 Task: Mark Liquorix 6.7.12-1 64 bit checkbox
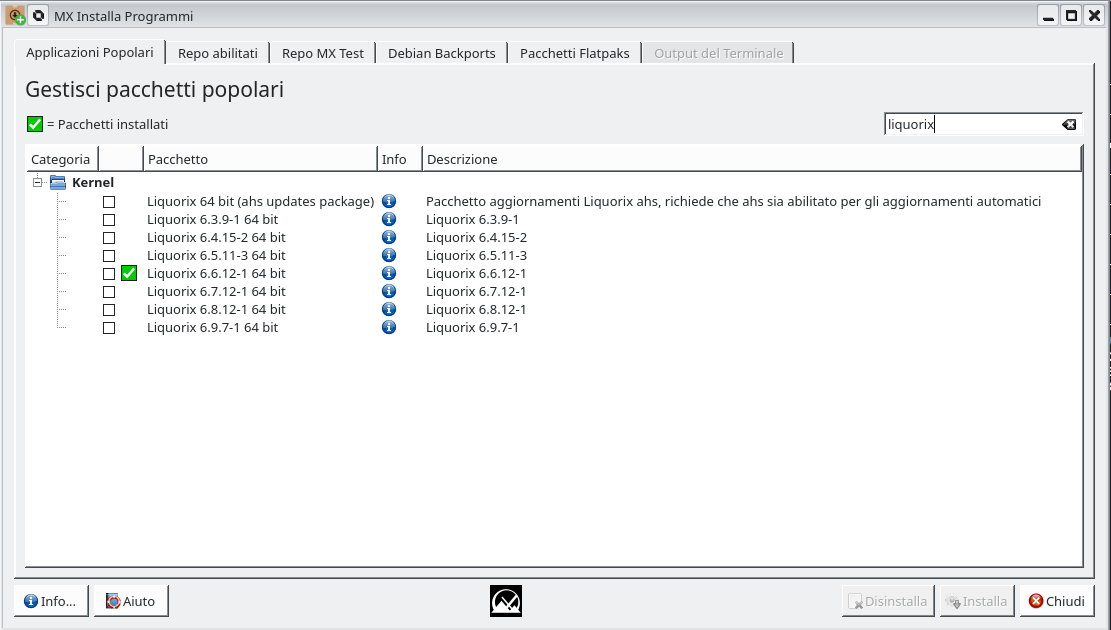click(109, 292)
